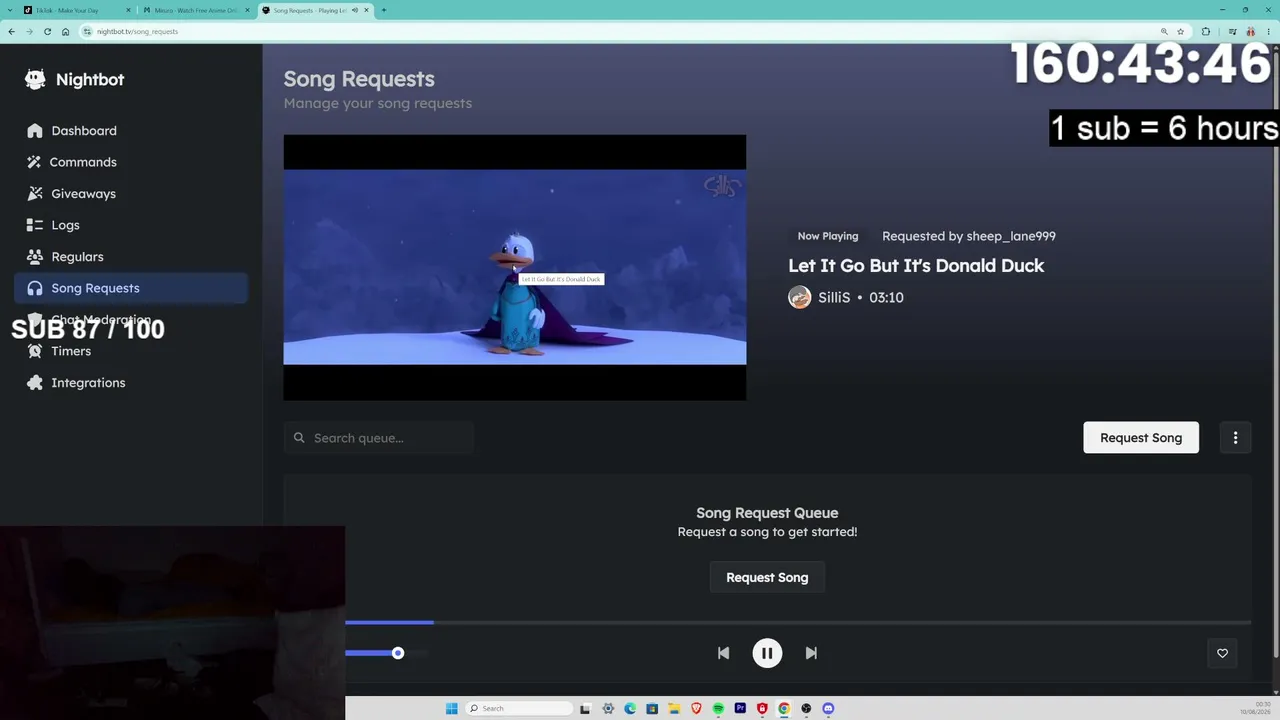Screen dimensions: 1280x720
Task: Open the zoom magnifier in address bar
Action: click(x=1164, y=31)
